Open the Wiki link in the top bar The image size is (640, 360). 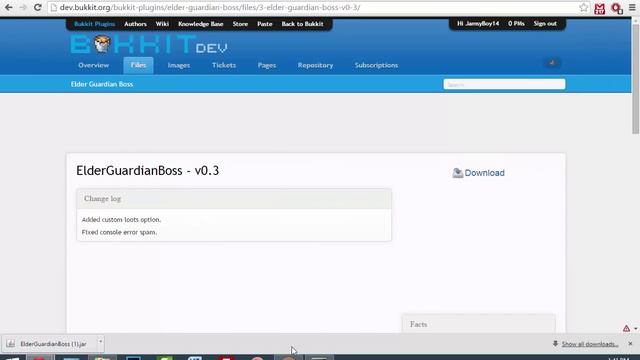(x=162, y=24)
